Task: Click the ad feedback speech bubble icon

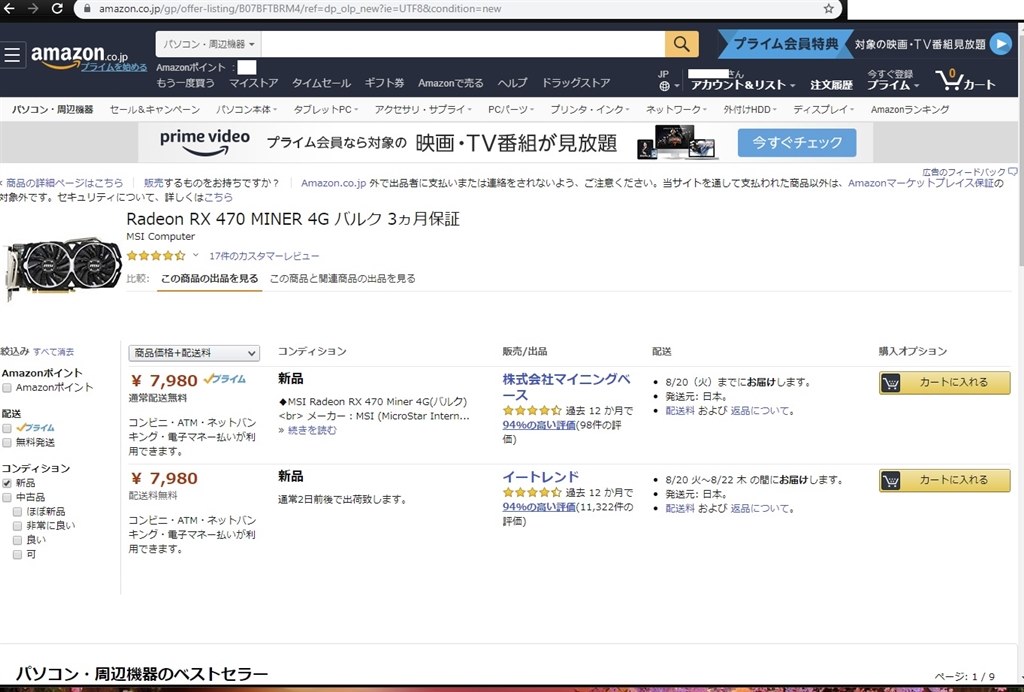Action: (1012, 172)
